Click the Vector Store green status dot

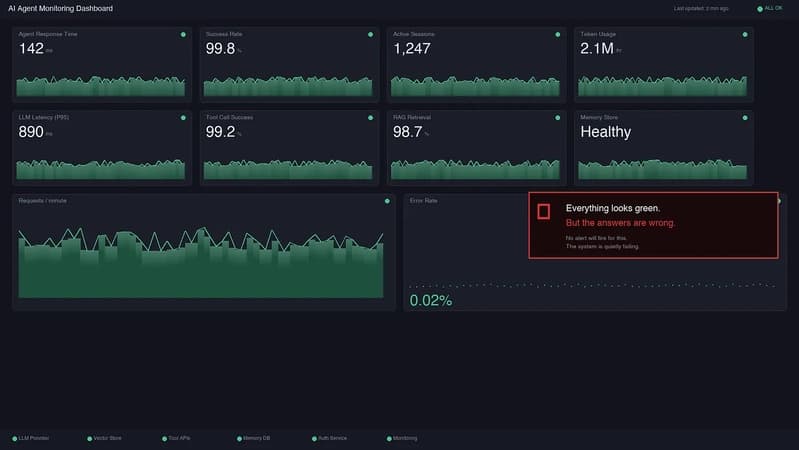click(x=89, y=438)
